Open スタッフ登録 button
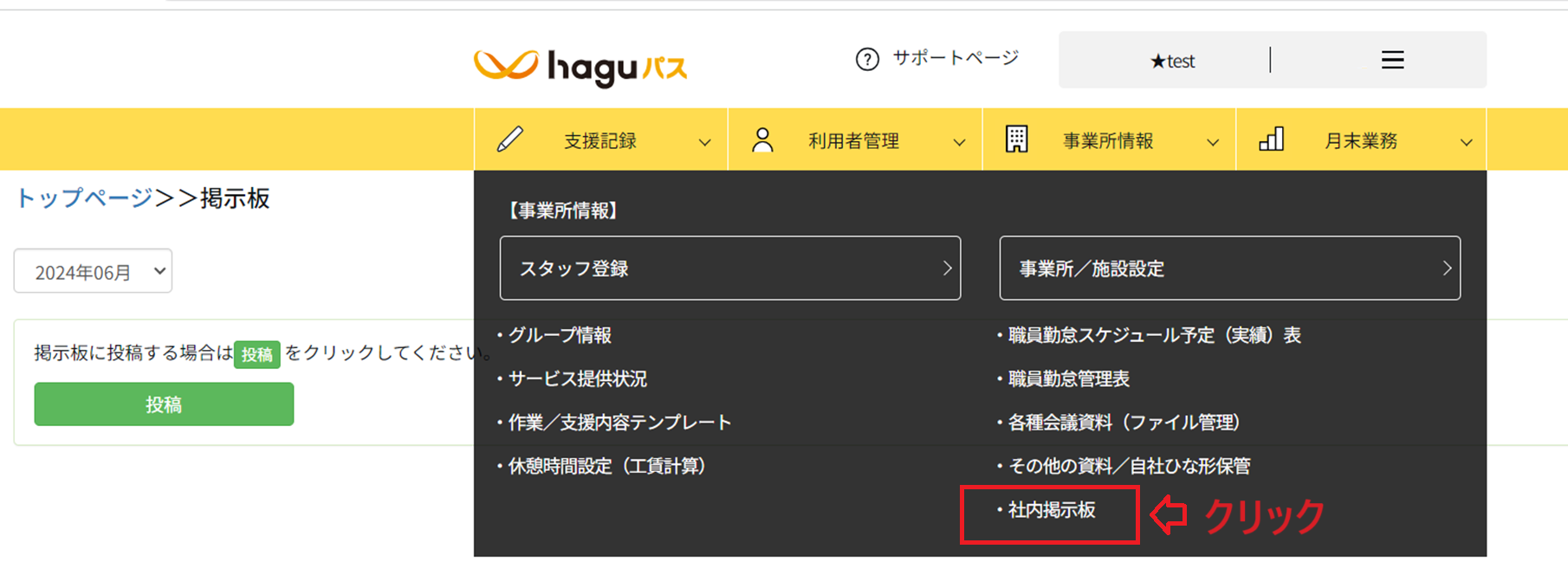Image resolution: width=1568 pixels, height=562 pixels. (729, 268)
